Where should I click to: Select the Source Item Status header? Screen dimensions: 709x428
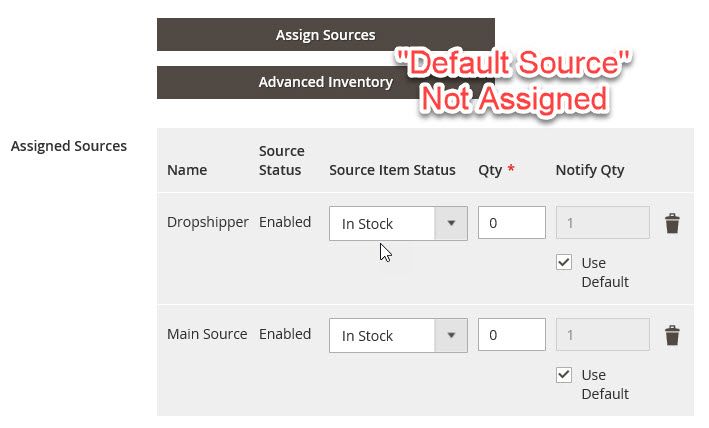point(392,170)
